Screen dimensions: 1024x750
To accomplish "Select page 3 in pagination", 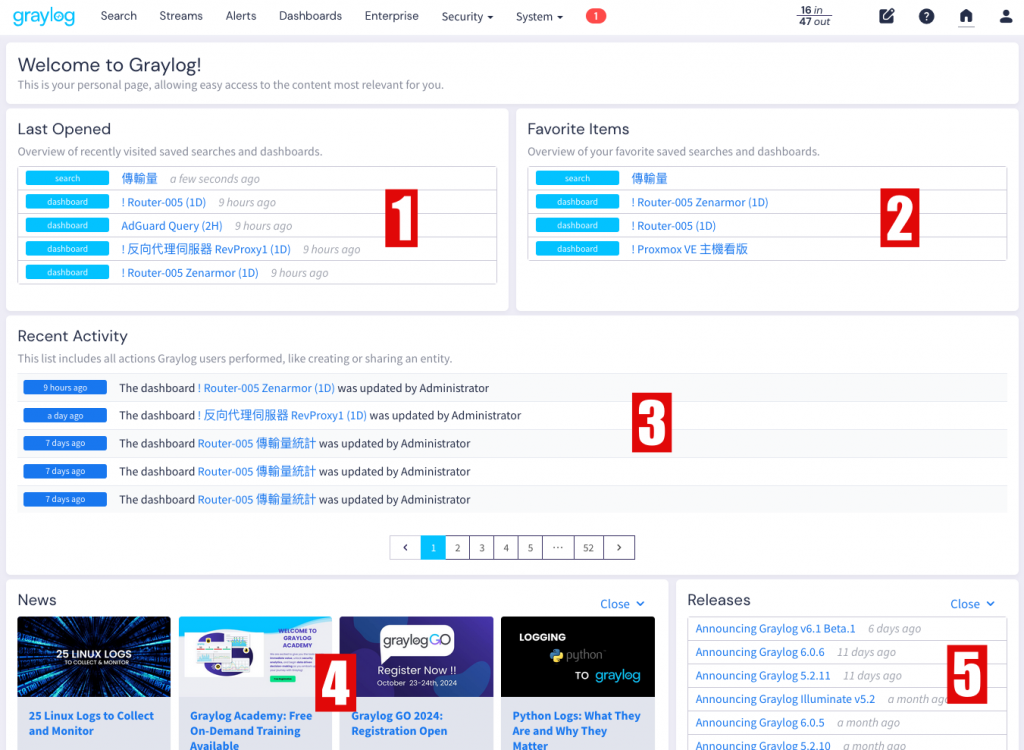I will tap(481, 547).
